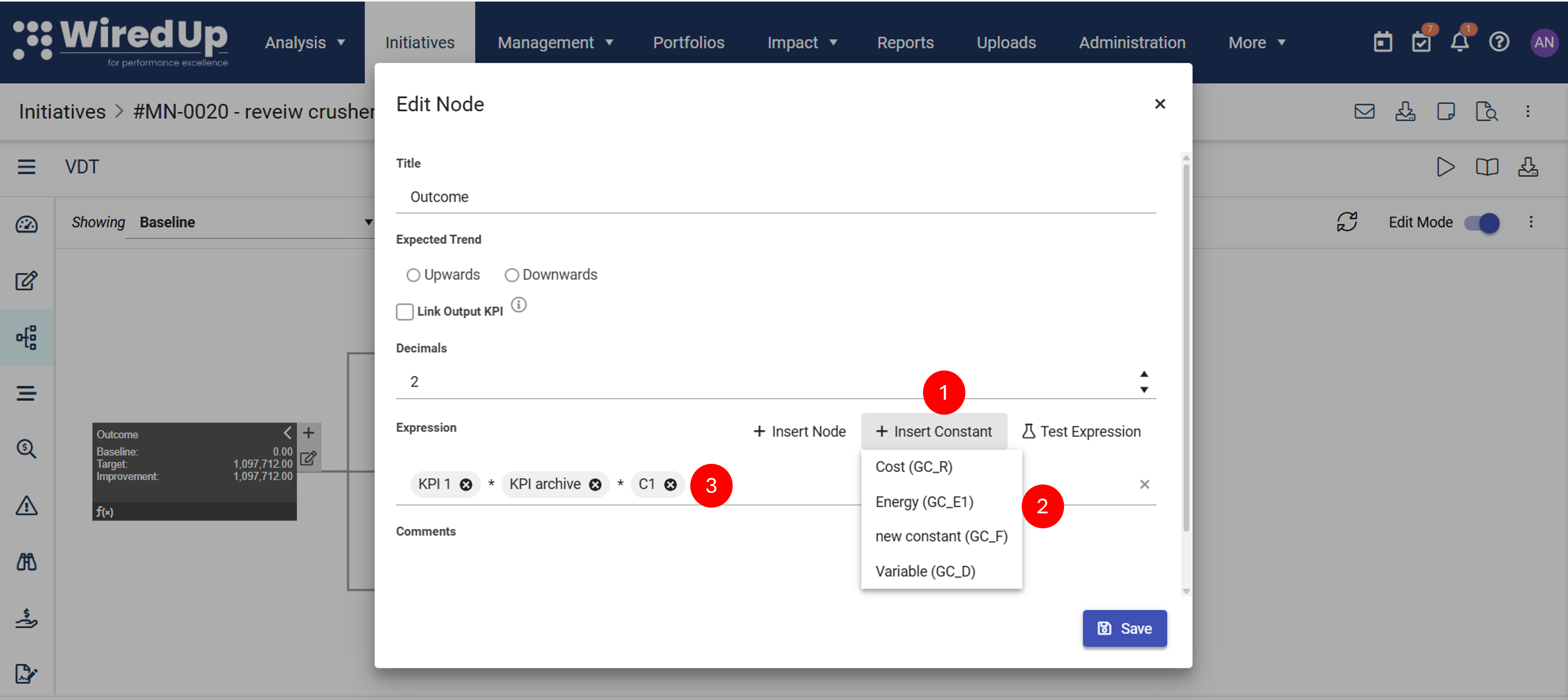The width and height of the screenshot is (1568, 700).
Task: Open the dashboard gauge sidebar icon
Action: click(x=26, y=225)
